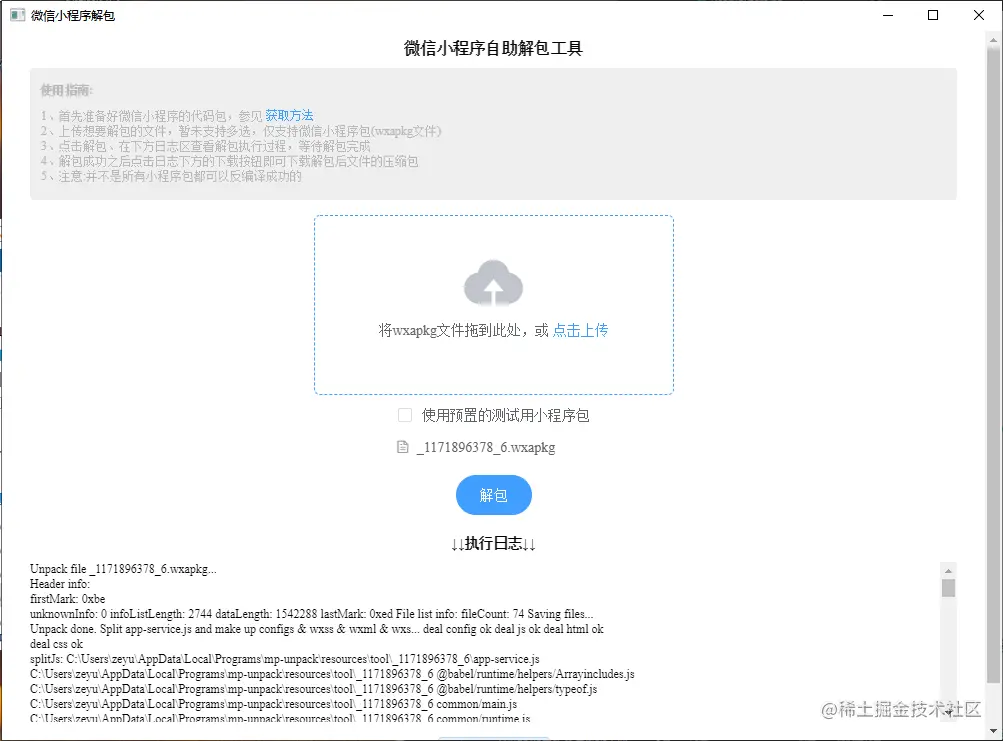Click the log line 'firstMark: 0xbe'
This screenshot has height=741, width=1003.
[67, 599]
